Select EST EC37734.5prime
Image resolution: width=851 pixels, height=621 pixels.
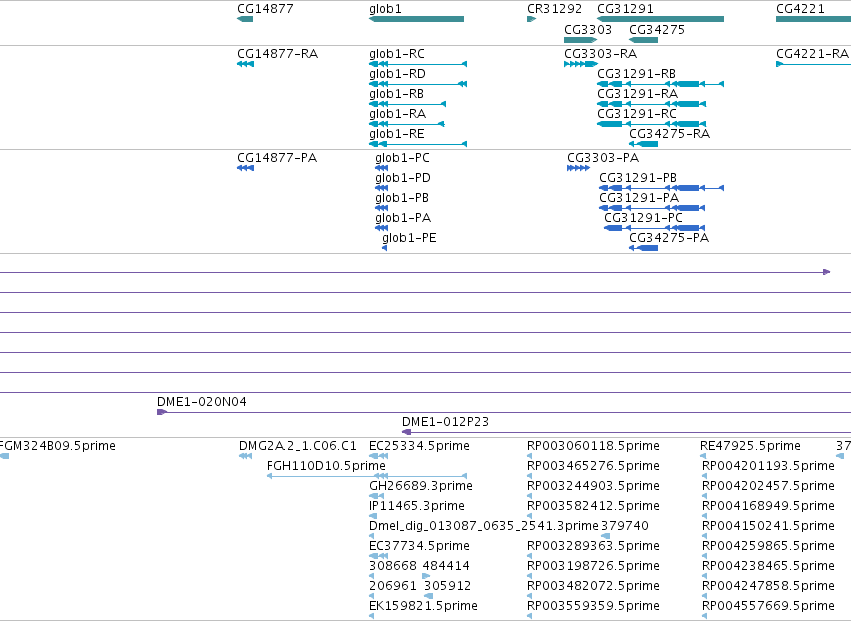(378, 556)
